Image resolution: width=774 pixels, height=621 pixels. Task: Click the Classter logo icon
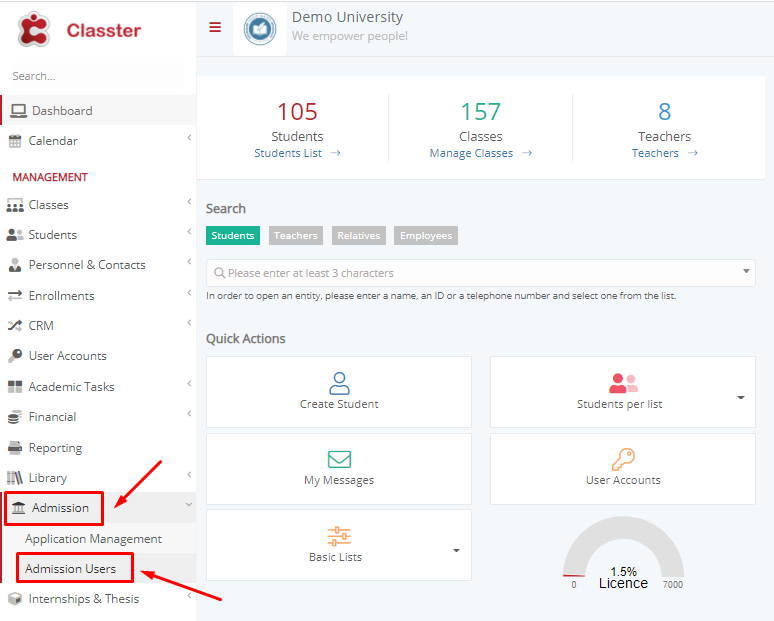tap(34, 30)
